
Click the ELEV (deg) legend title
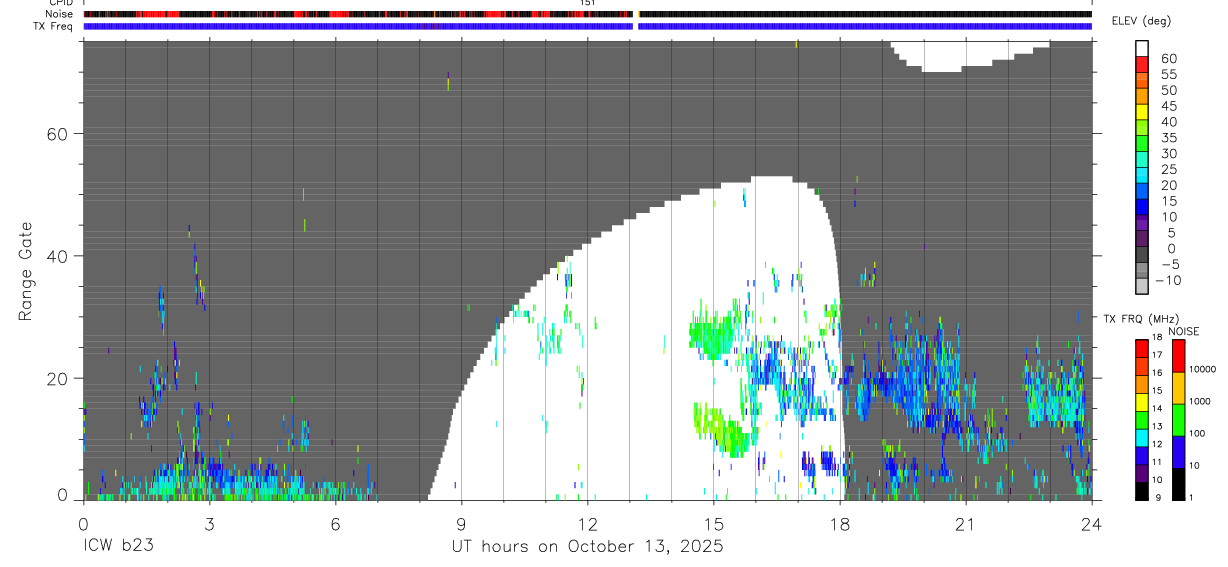[1141, 21]
